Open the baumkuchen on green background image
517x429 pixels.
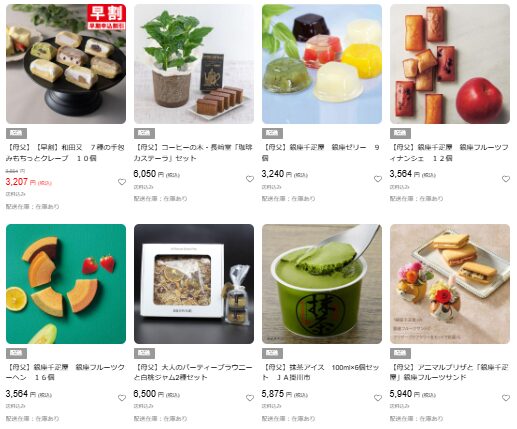(66, 284)
